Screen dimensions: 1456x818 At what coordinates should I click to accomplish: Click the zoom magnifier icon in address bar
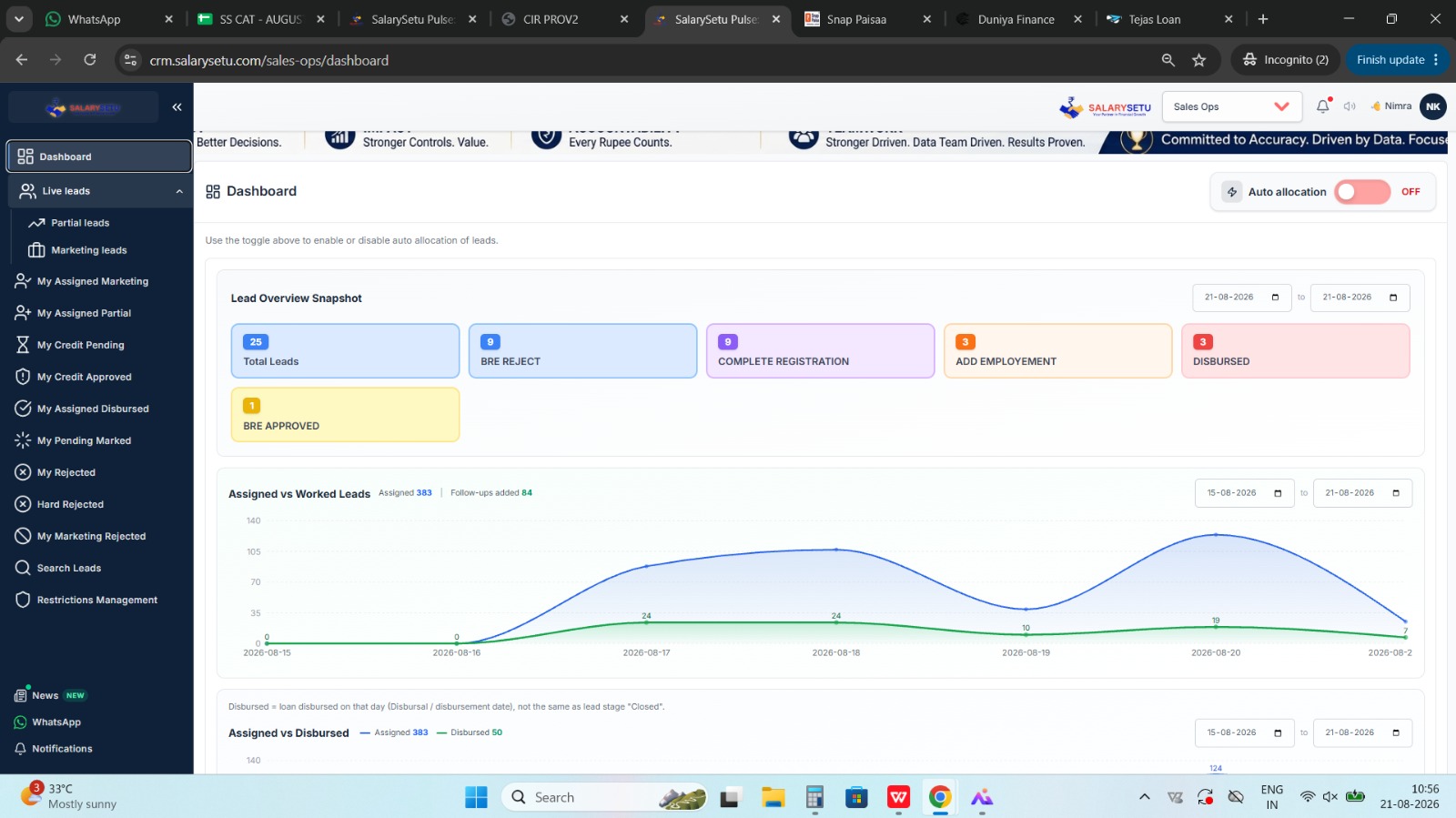pos(1168,60)
